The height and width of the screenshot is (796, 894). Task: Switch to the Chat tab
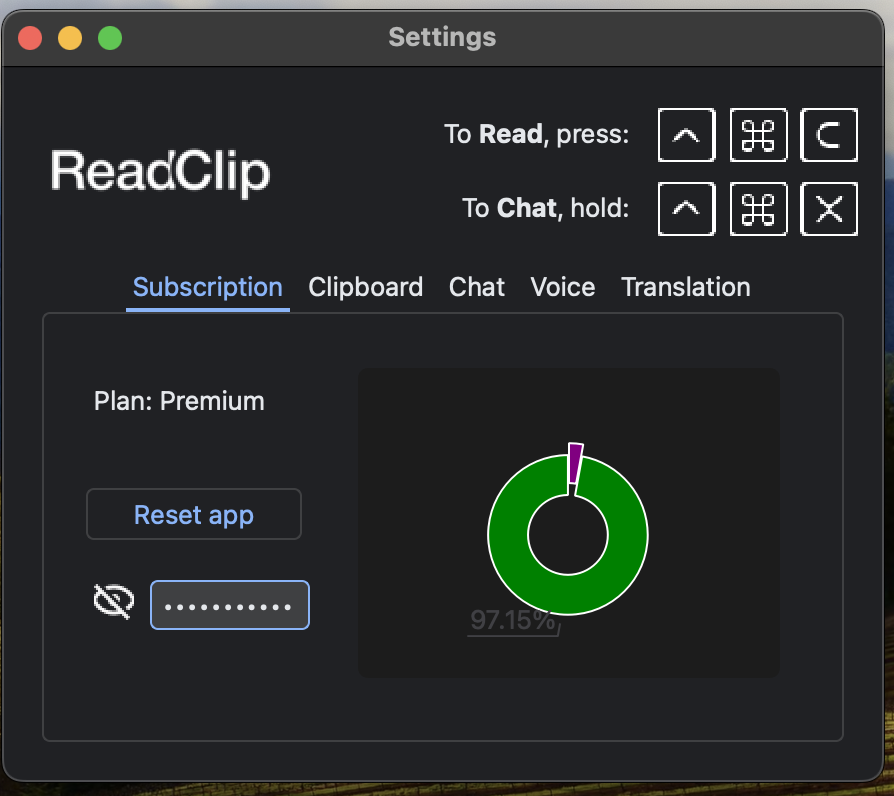coord(477,287)
